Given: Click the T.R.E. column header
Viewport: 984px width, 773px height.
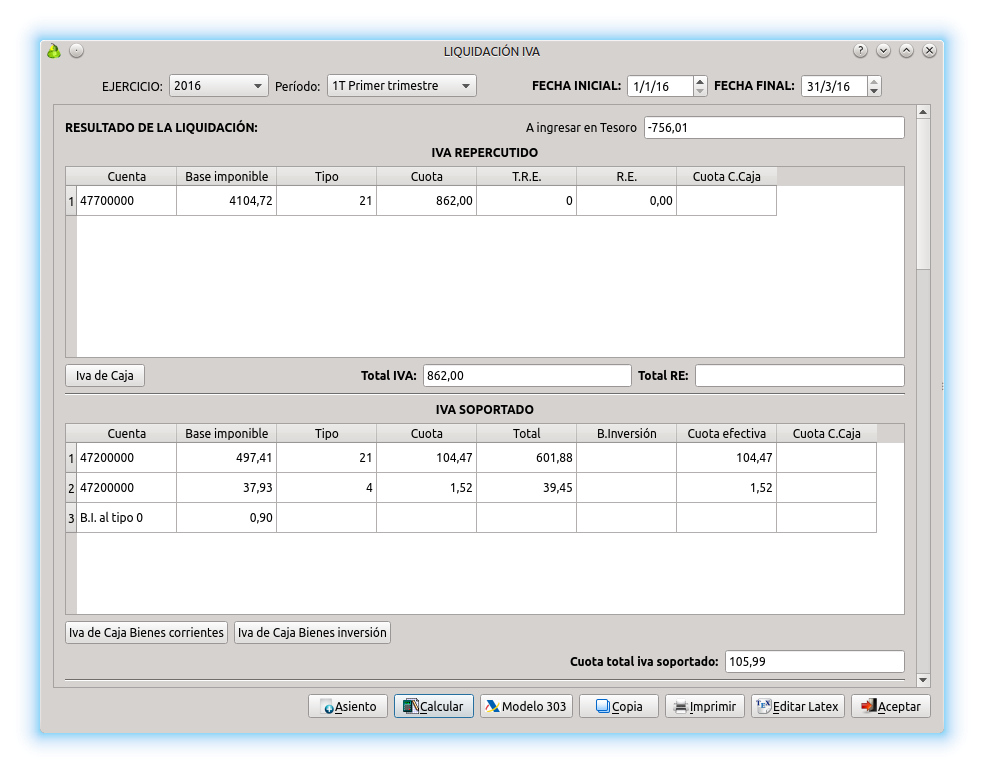Looking at the screenshot, I should click(527, 176).
